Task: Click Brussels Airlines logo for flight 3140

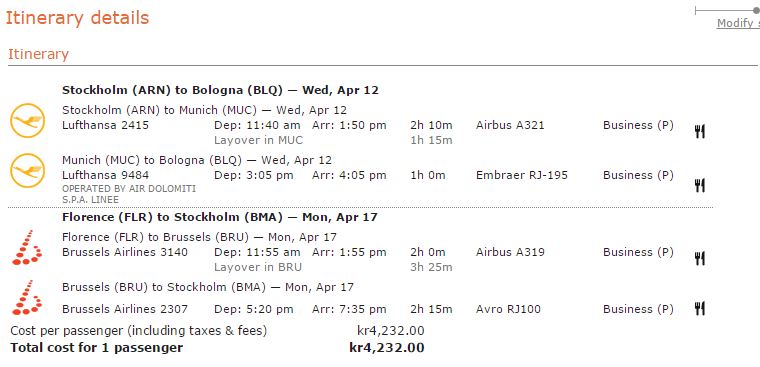Action: coord(27,247)
